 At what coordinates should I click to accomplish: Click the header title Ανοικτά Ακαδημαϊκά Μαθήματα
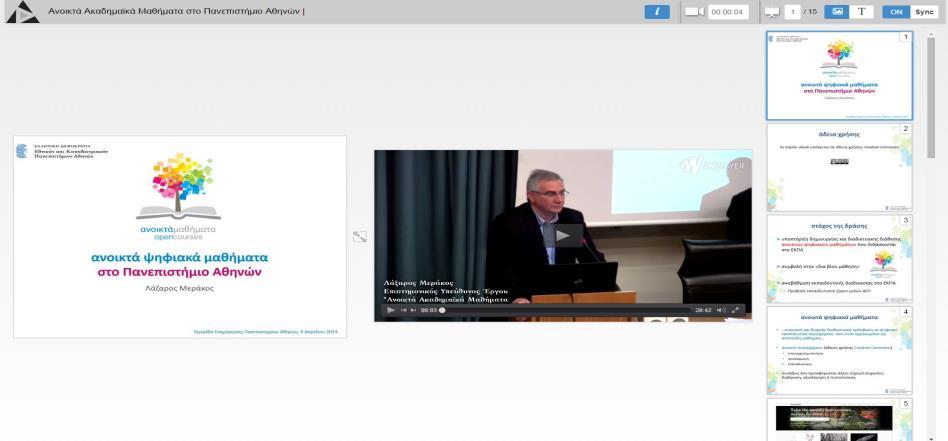(174, 11)
